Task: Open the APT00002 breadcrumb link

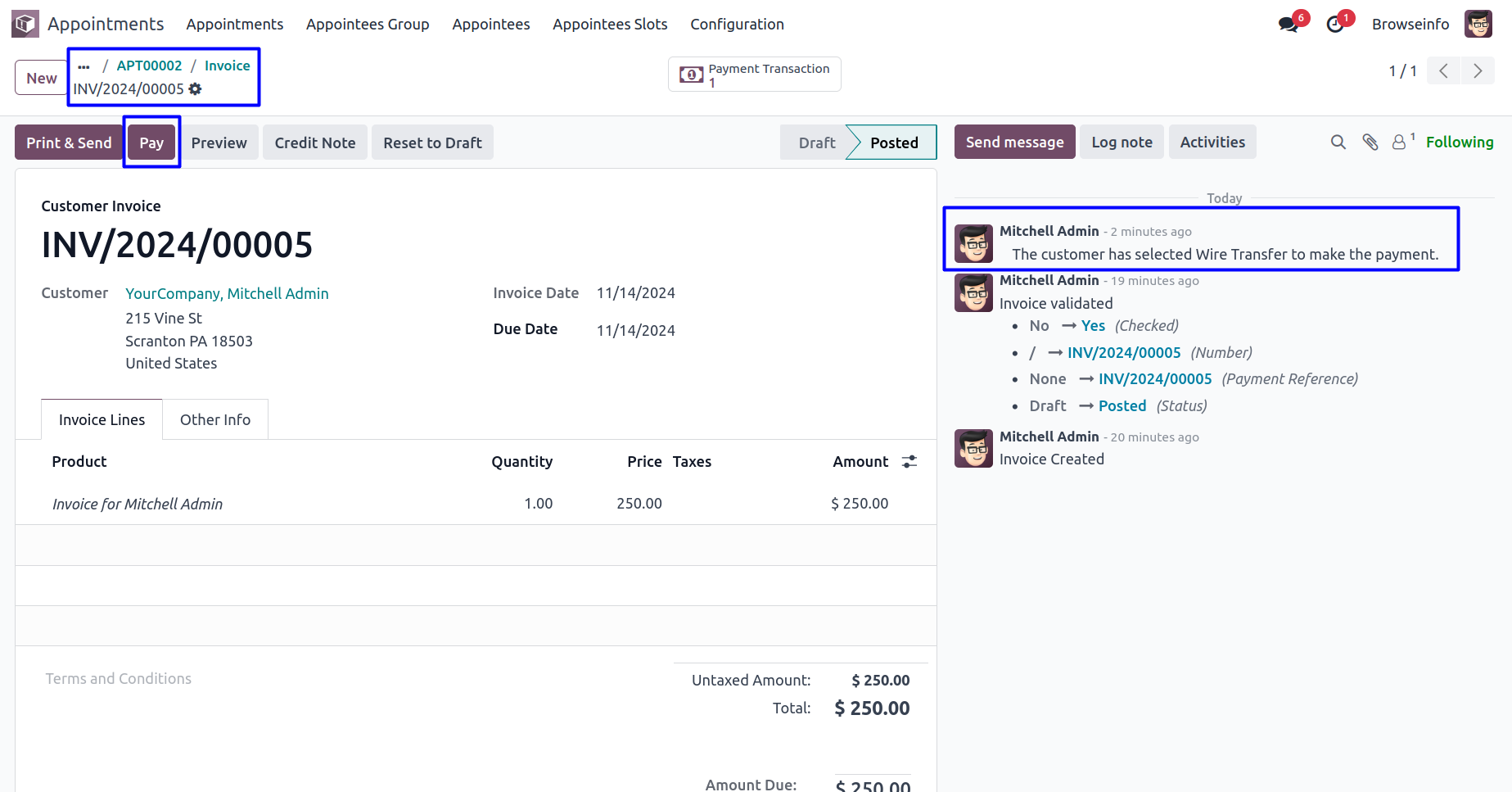Action: tap(149, 66)
